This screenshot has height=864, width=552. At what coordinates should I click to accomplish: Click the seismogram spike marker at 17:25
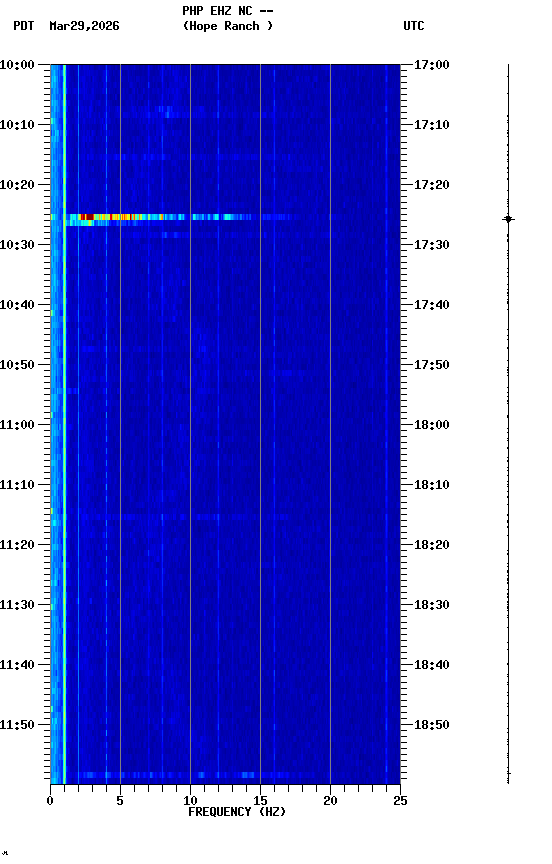[508, 219]
